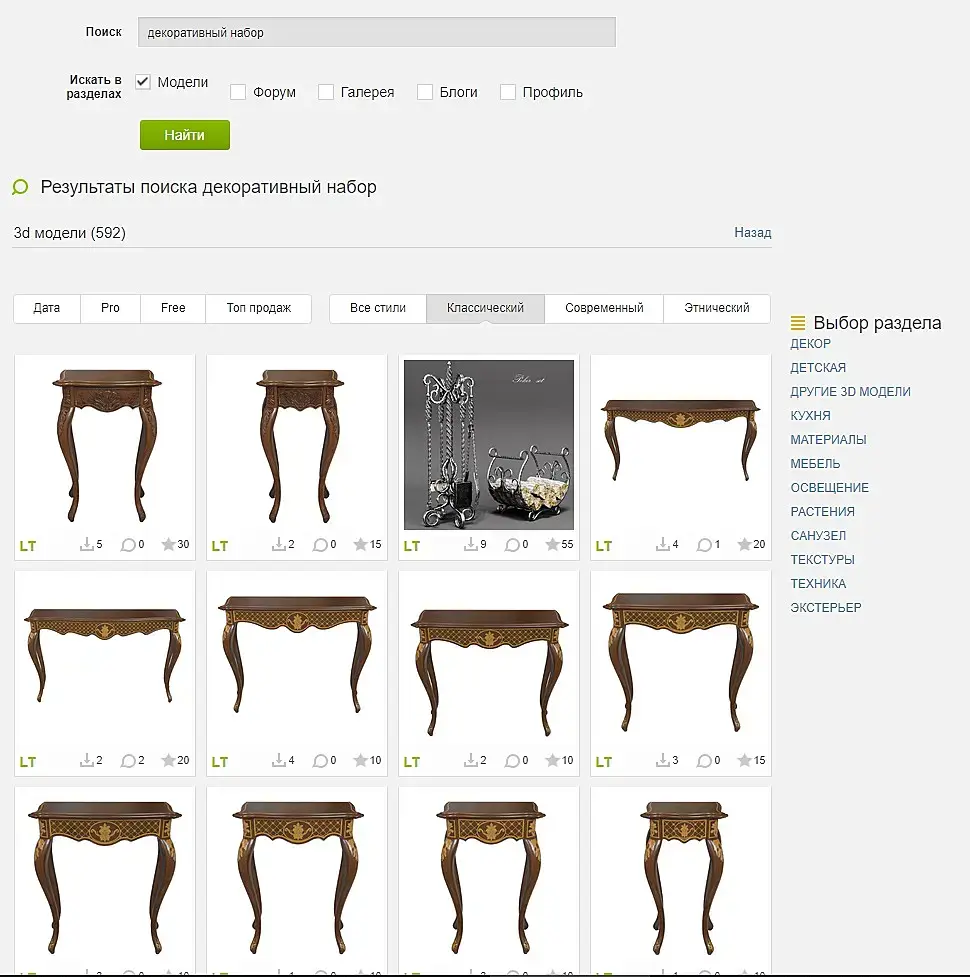Click the download icon under the fireplace set thumbnail
The width and height of the screenshot is (970, 977).
pyautogui.click(x=470, y=545)
